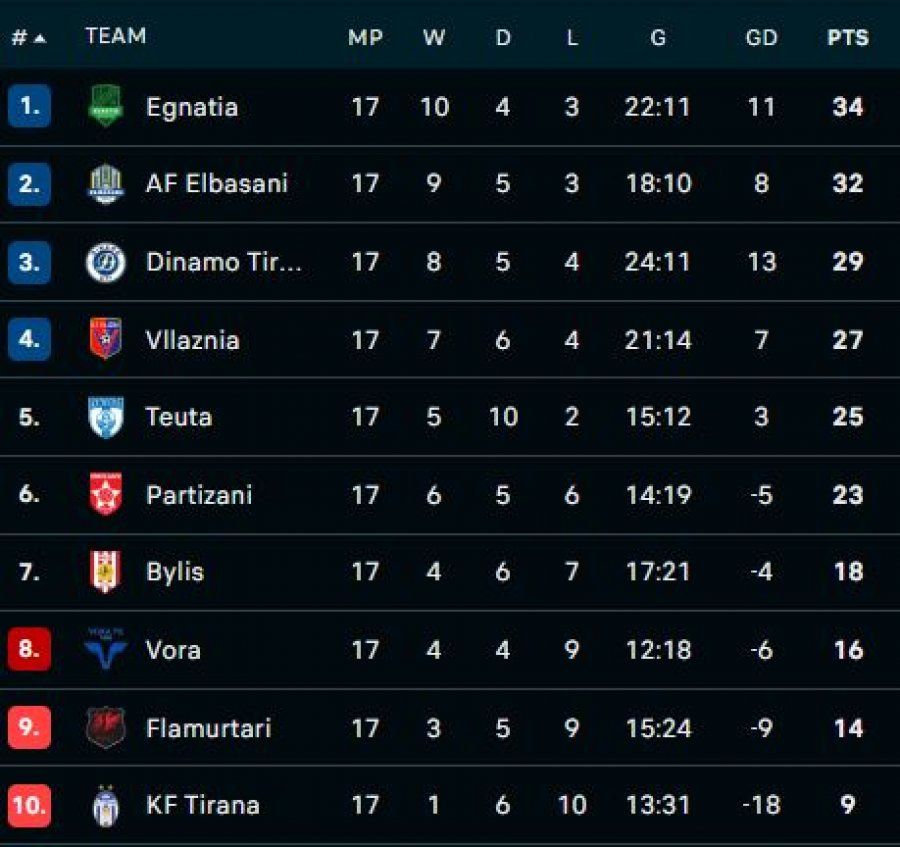Sort standings by GD column header
The height and width of the screenshot is (847, 900).
(761, 38)
